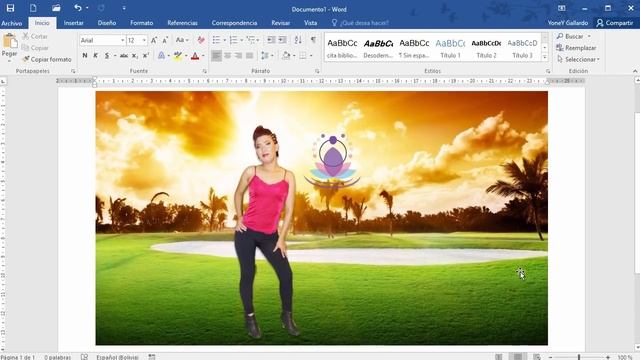Screen dimensions: 640x360
Task: Apply superscript formatting
Action: point(146,56)
